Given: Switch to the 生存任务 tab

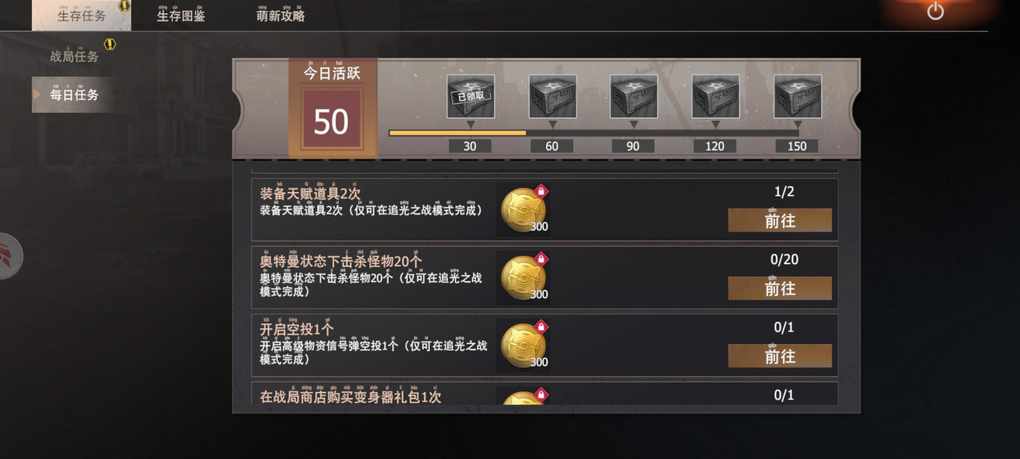Looking at the screenshot, I should [x=81, y=16].
